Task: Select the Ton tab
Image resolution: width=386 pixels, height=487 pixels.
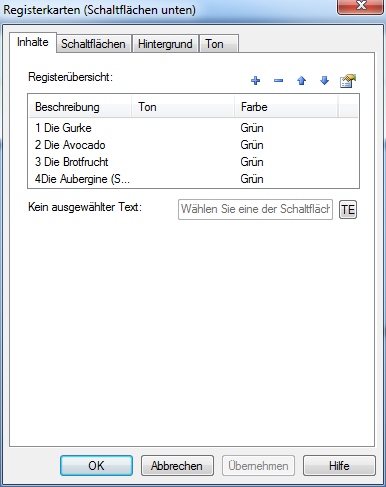Action: click(x=219, y=44)
